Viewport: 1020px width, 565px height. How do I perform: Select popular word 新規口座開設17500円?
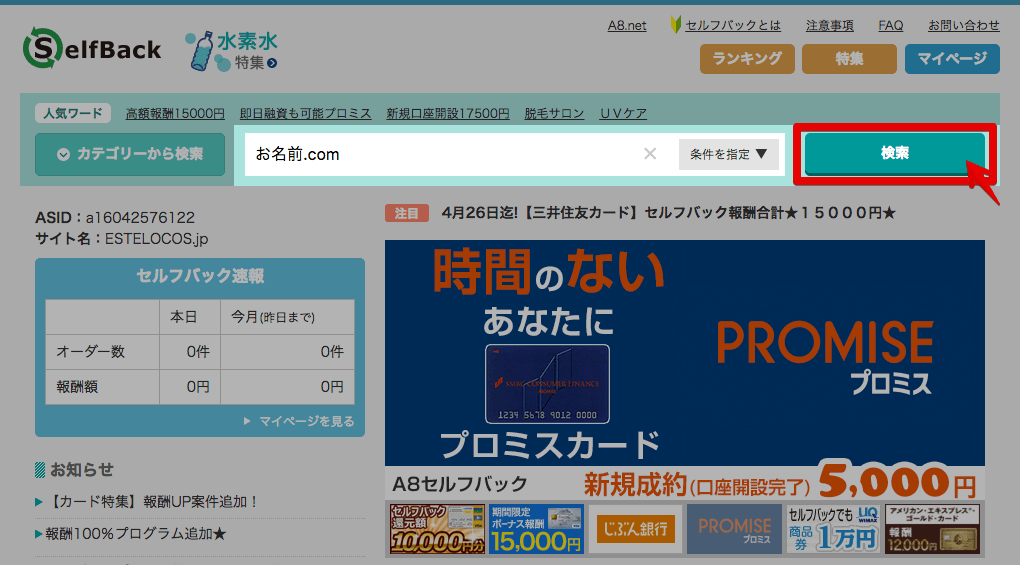click(x=448, y=113)
